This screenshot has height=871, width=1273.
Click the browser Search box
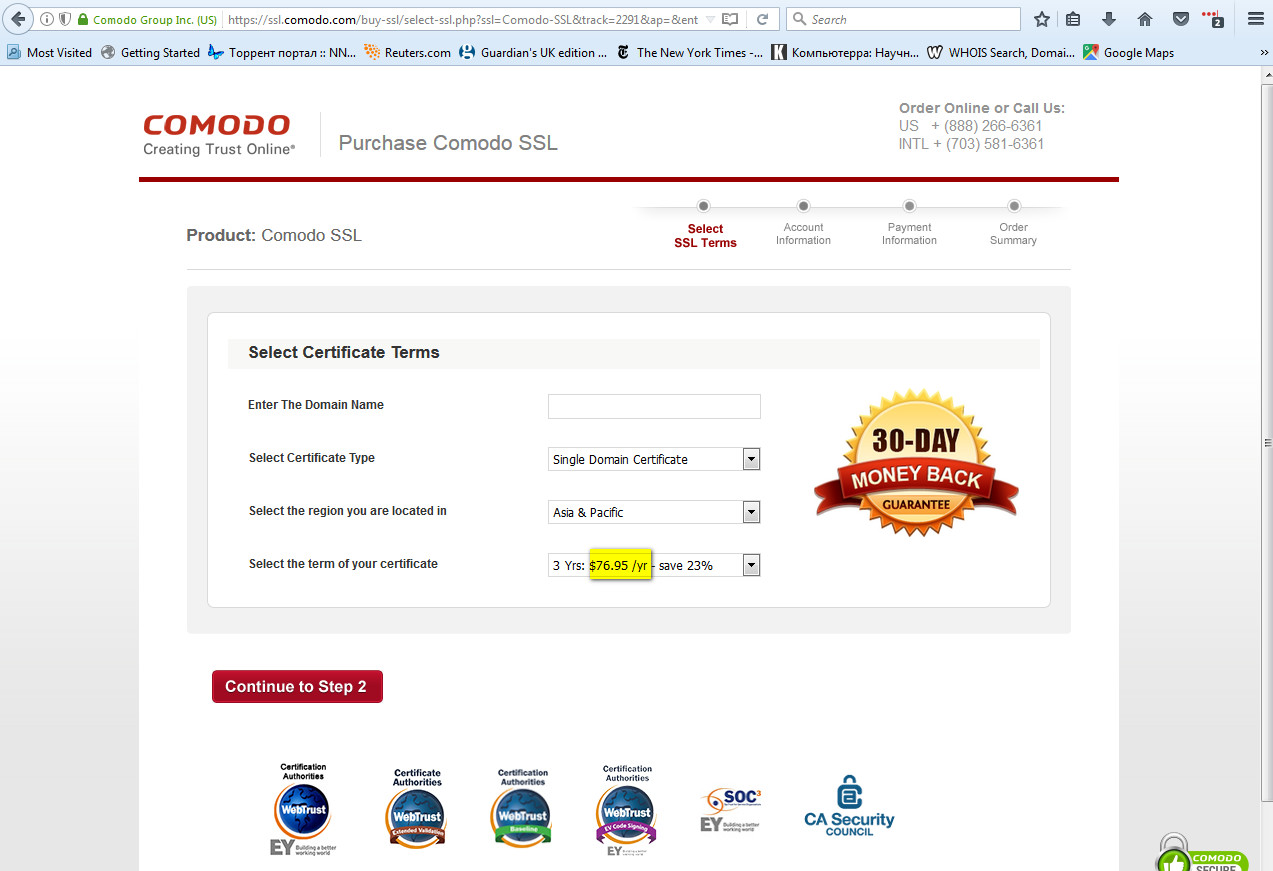pos(903,19)
